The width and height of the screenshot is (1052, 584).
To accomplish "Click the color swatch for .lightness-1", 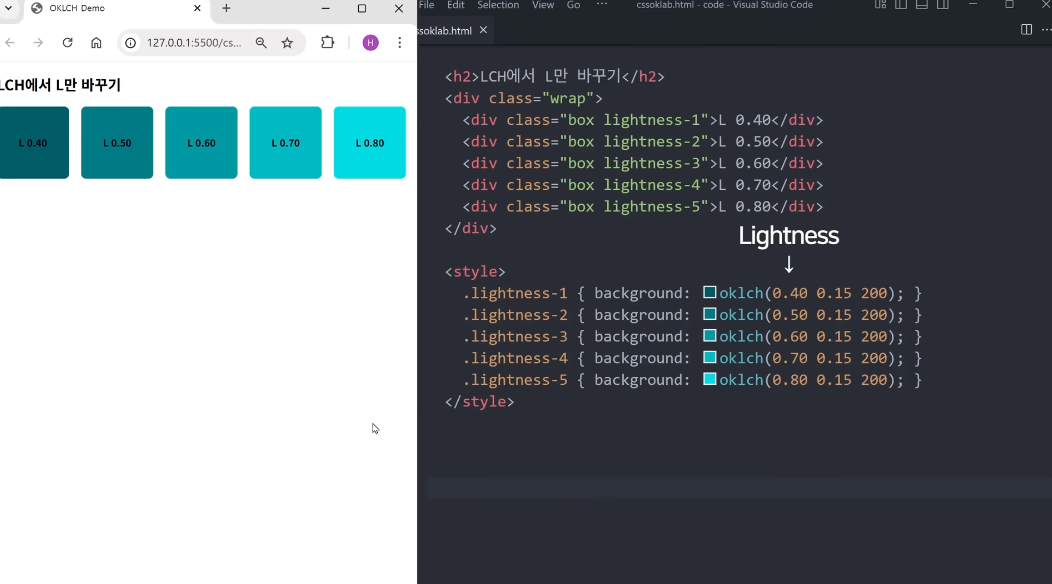I will pos(710,293).
